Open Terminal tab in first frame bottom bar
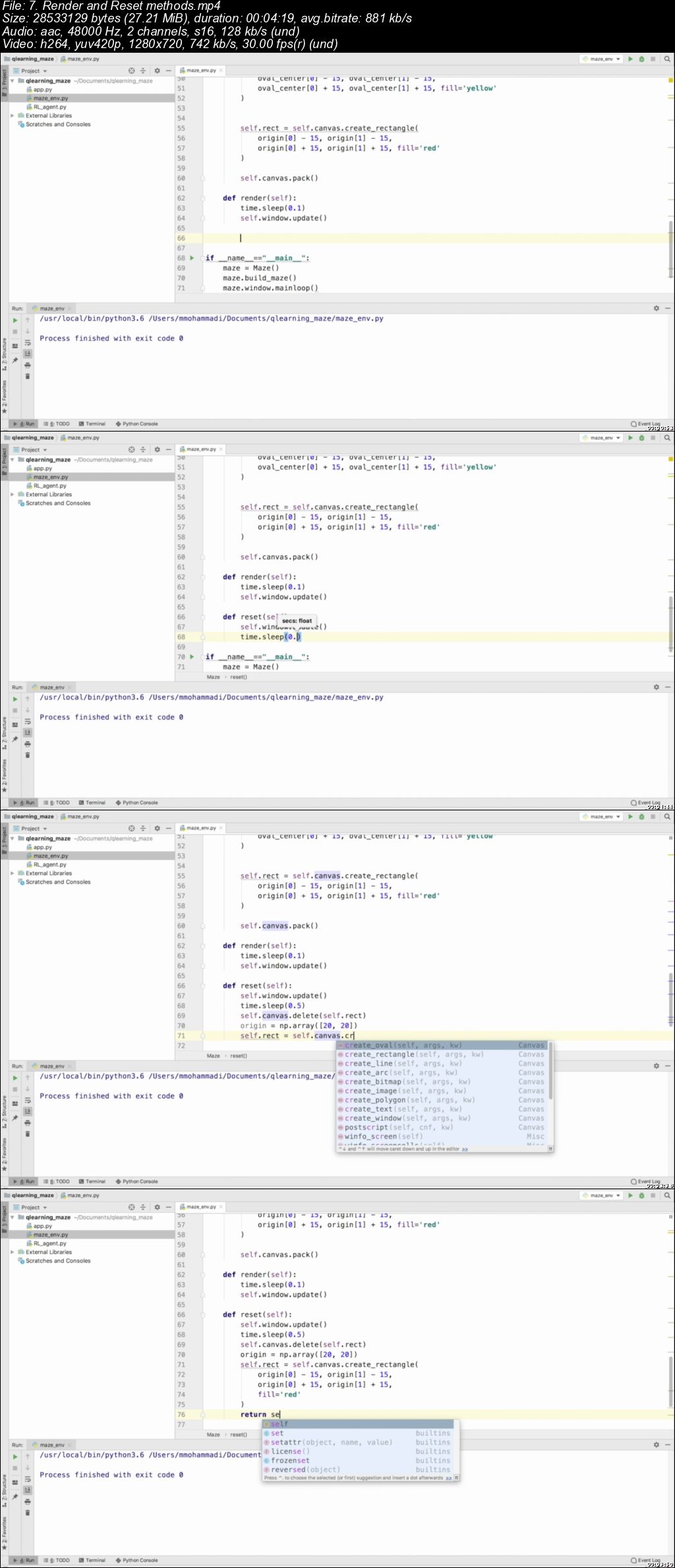Image resolution: width=675 pixels, height=1568 pixels. [x=92, y=424]
